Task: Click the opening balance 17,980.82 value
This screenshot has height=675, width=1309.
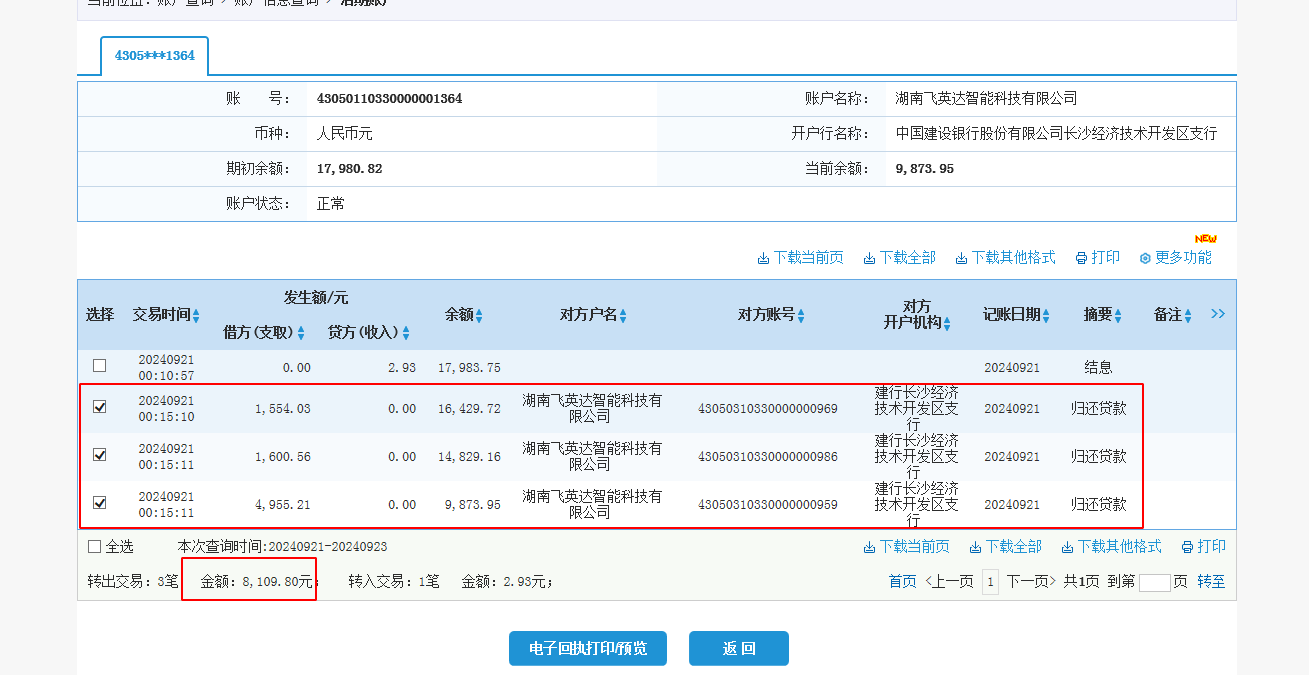Action: [349, 169]
